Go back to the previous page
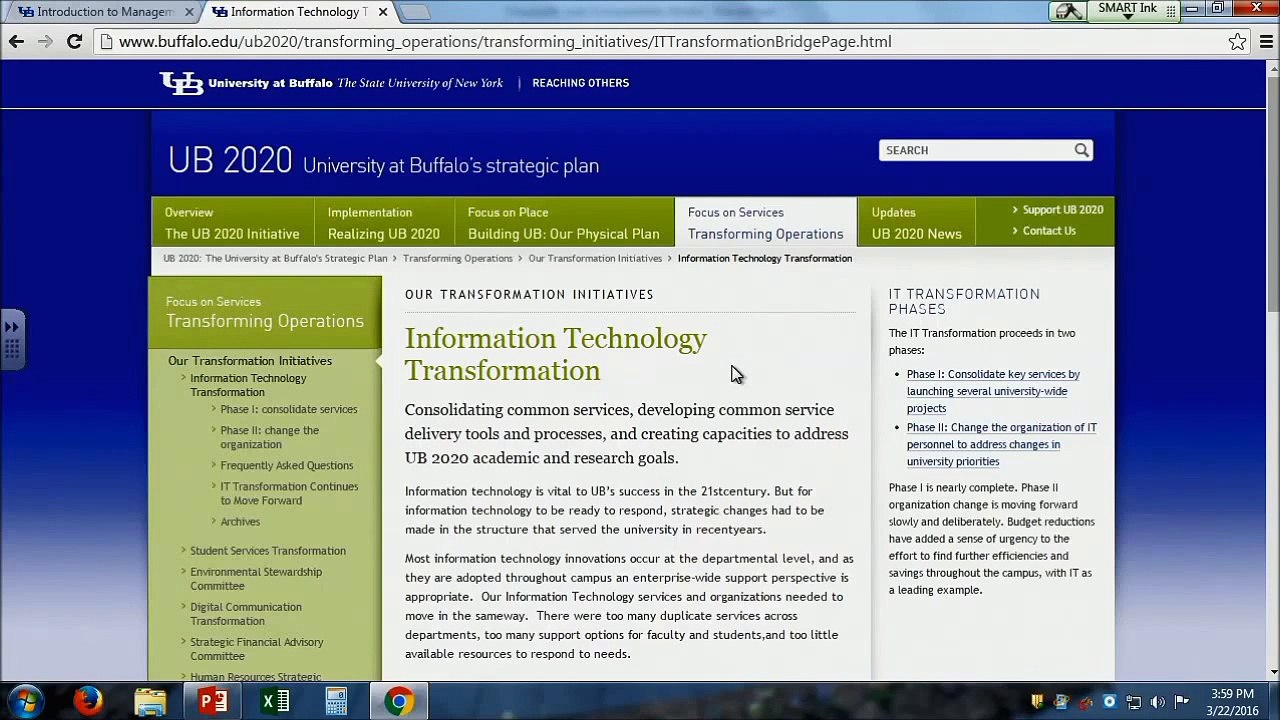The image size is (1280, 720). 16,41
